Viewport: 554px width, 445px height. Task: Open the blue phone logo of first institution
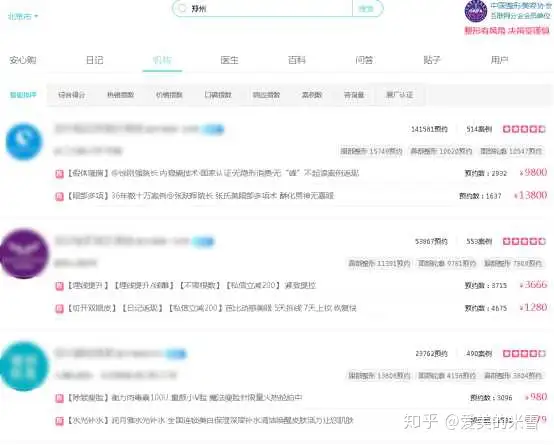tap(24, 141)
